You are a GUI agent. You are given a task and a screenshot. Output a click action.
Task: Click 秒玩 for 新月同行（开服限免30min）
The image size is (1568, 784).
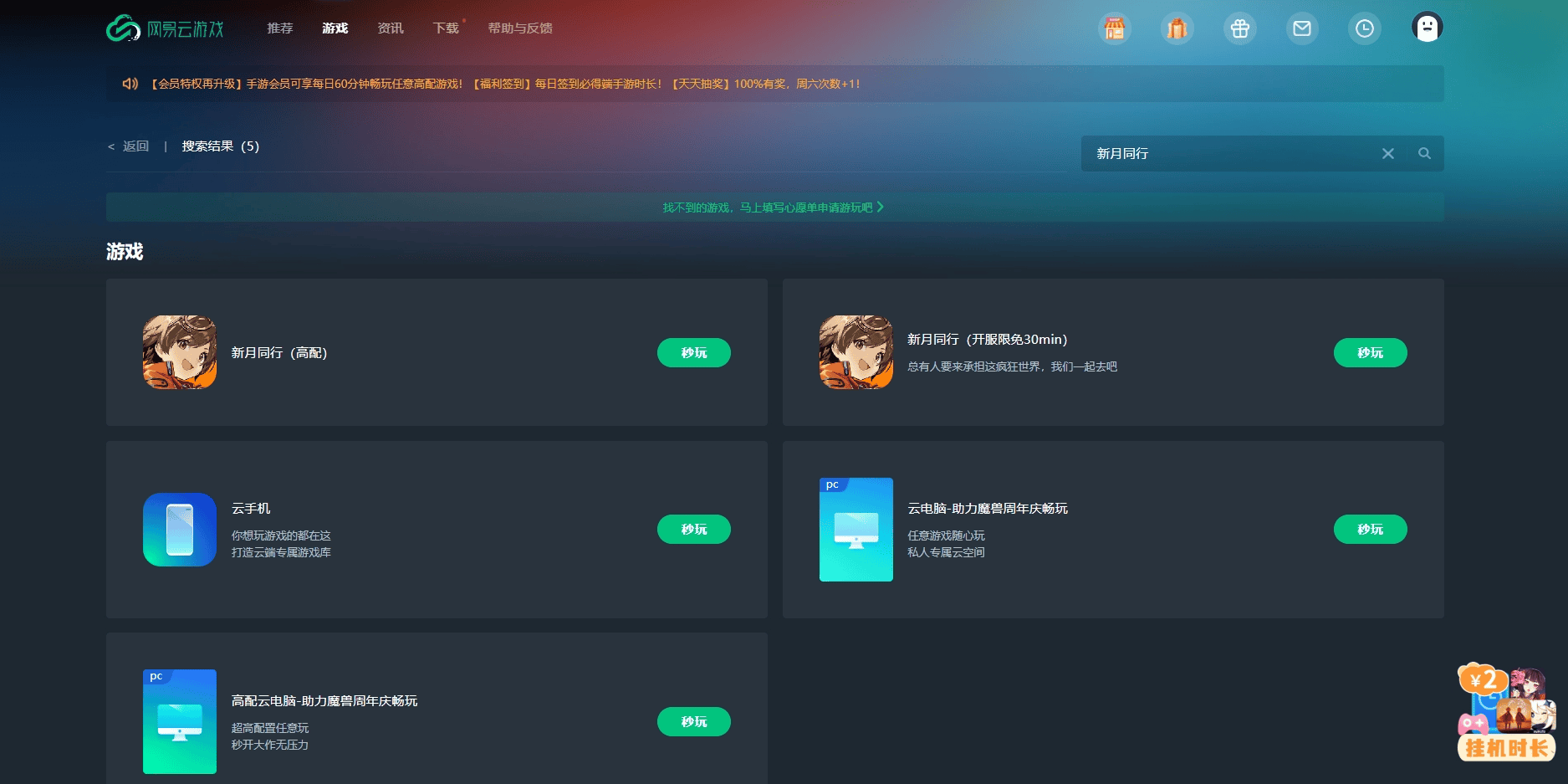pos(1371,353)
